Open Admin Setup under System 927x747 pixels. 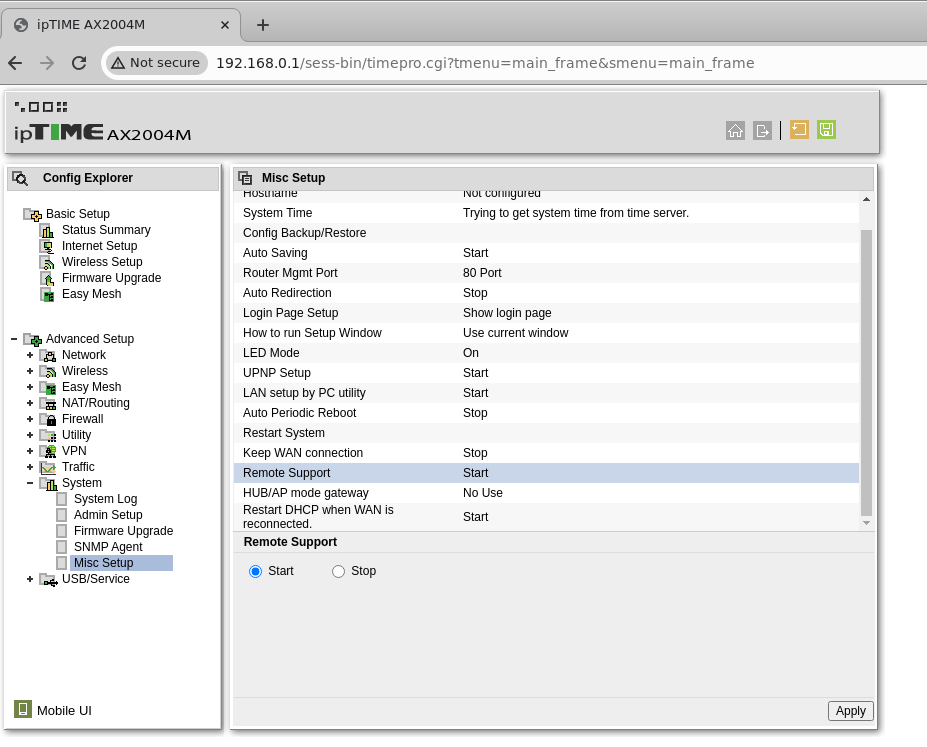tap(108, 515)
